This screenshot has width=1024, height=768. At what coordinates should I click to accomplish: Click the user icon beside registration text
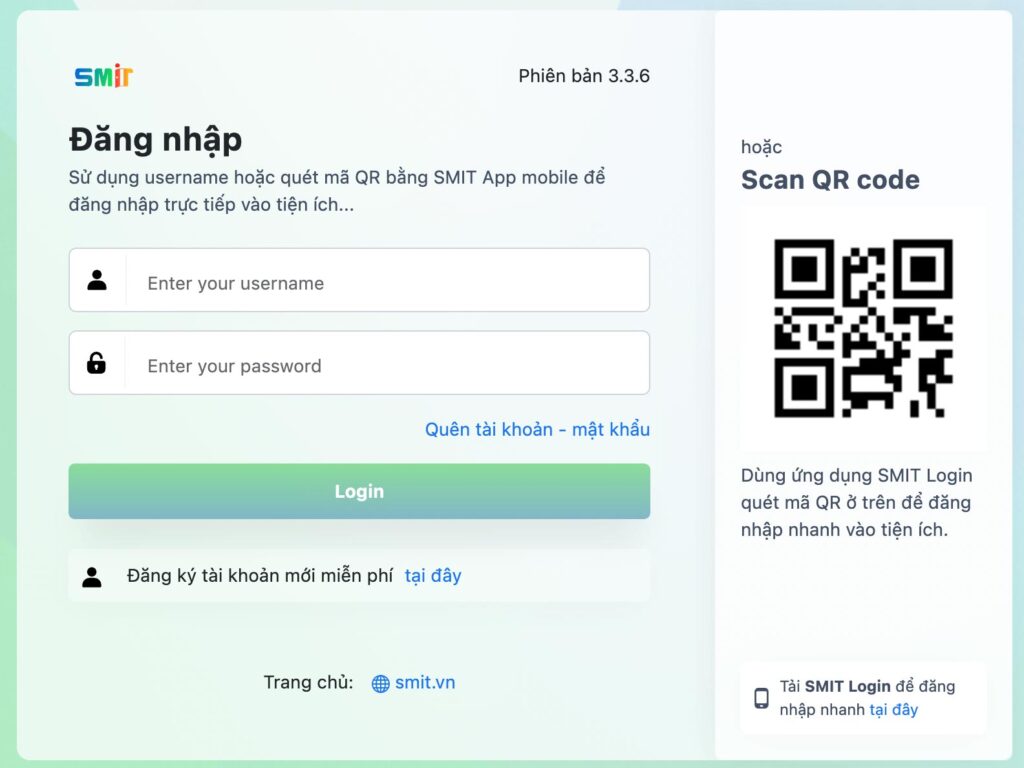[x=93, y=574]
